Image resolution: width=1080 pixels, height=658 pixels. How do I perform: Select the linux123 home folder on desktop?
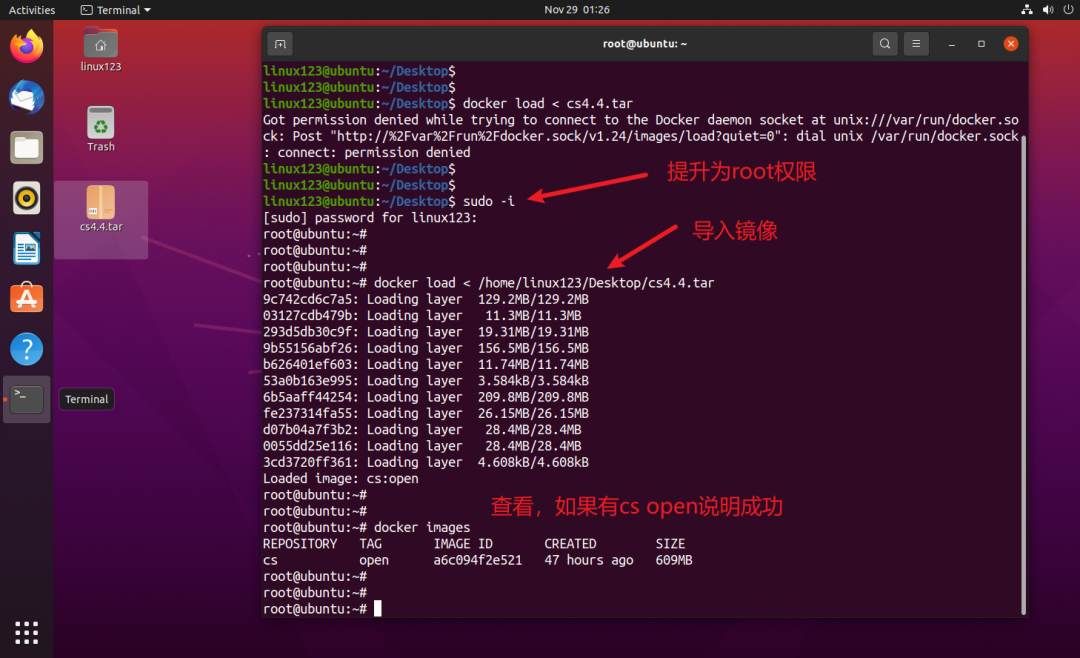[x=101, y=50]
